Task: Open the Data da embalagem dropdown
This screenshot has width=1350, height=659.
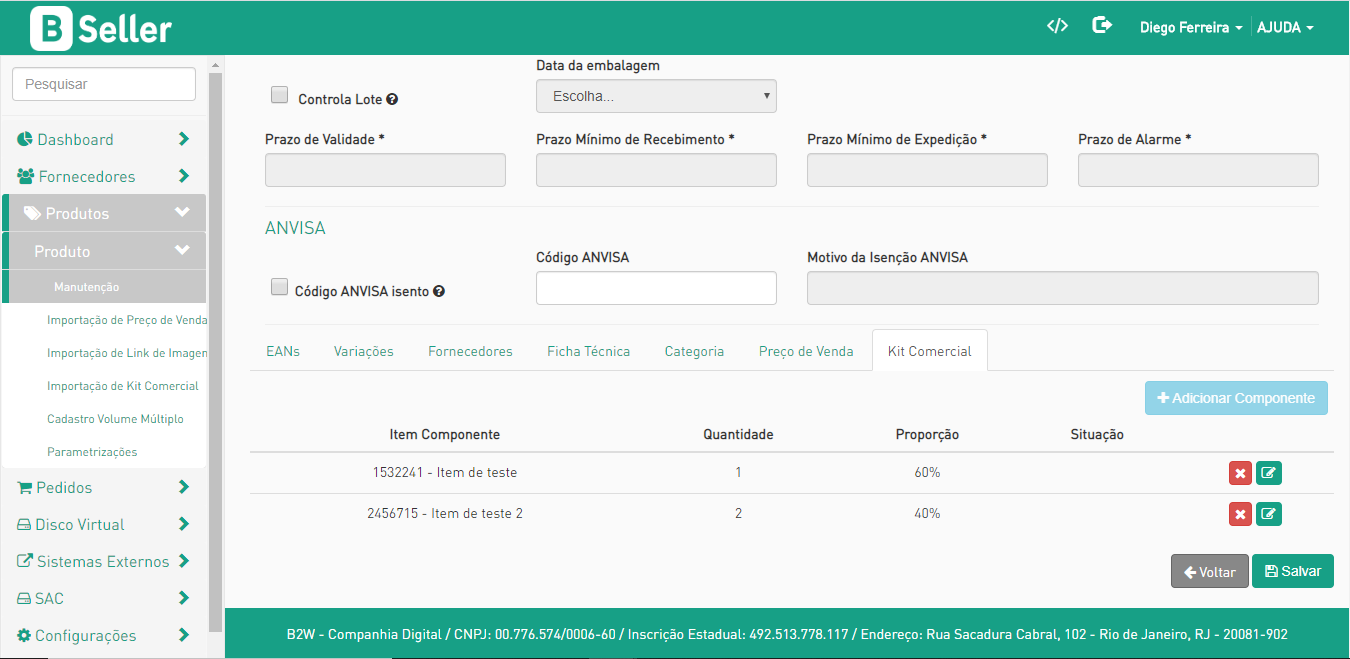Action: pos(656,96)
